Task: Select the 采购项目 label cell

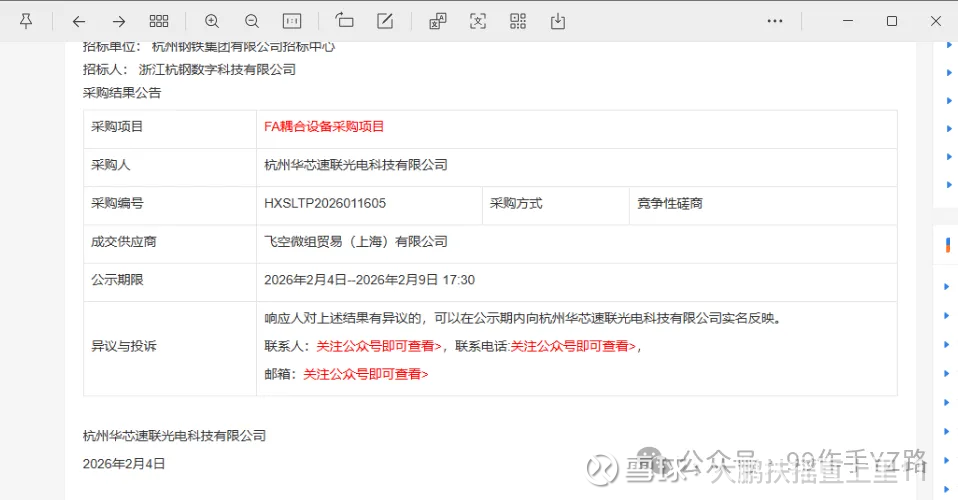Action: click(x=170, y=129)
